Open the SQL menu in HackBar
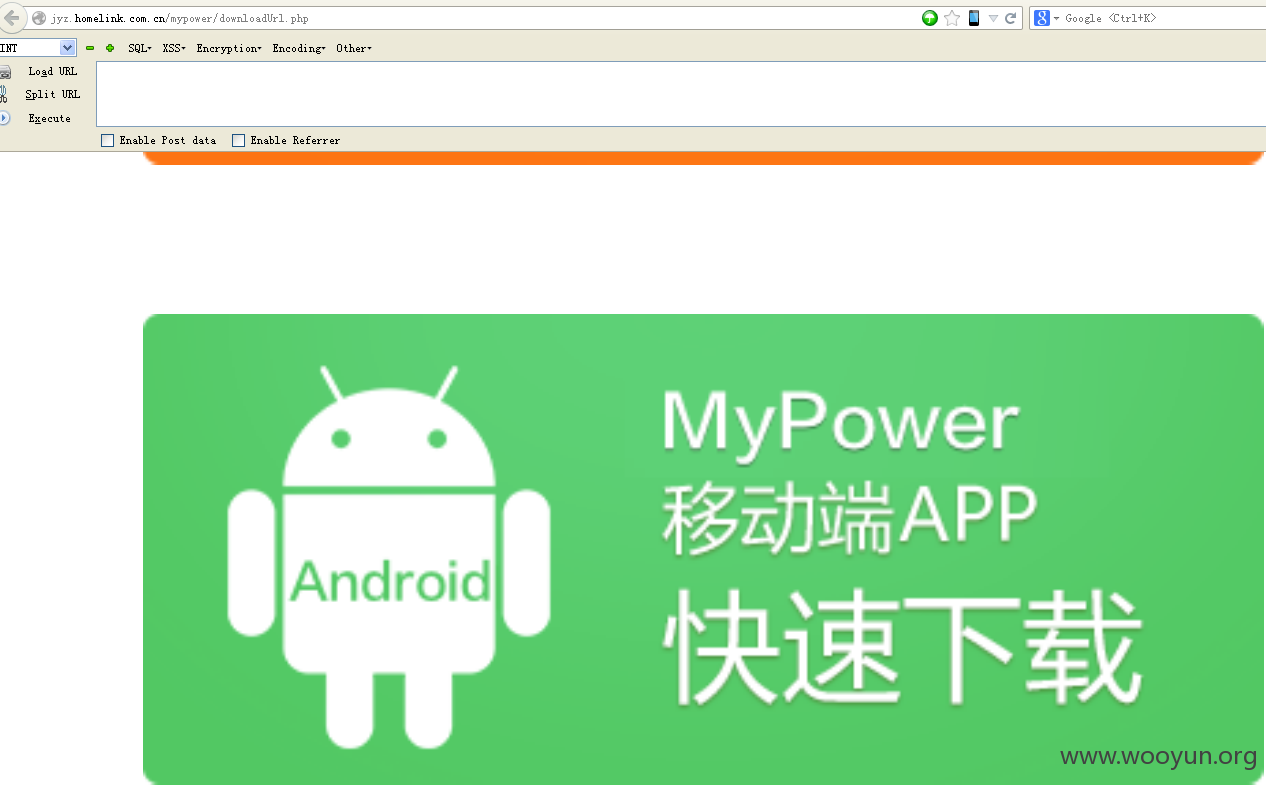Image resolution: width=1266 pixels, height=785 pixels. [x=140, y=48]
